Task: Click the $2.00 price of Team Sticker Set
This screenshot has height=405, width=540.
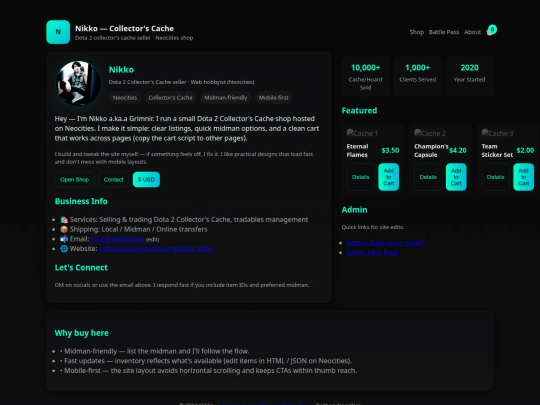Action: (525, 150)
